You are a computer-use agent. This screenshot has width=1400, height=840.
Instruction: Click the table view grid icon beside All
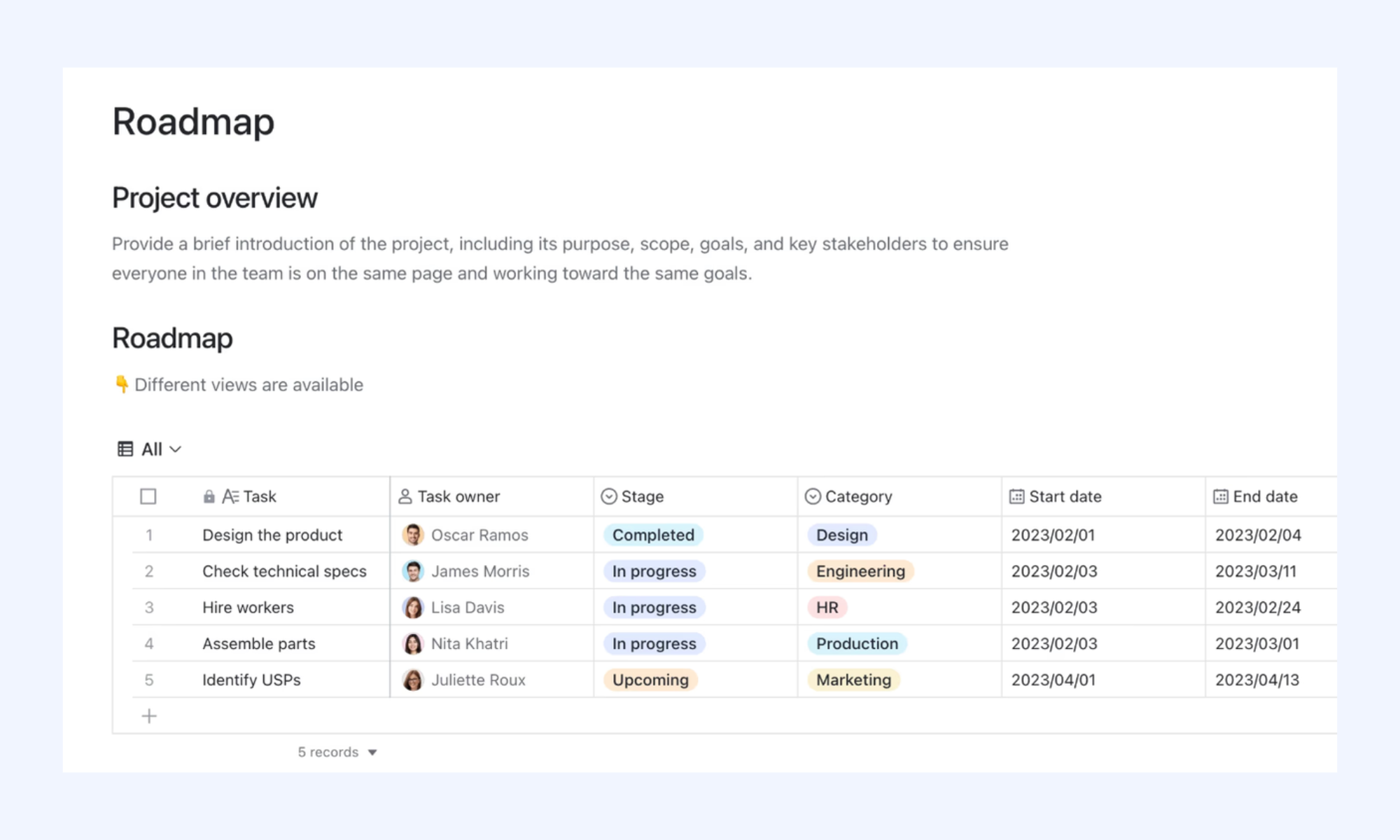tap(125, 449)
